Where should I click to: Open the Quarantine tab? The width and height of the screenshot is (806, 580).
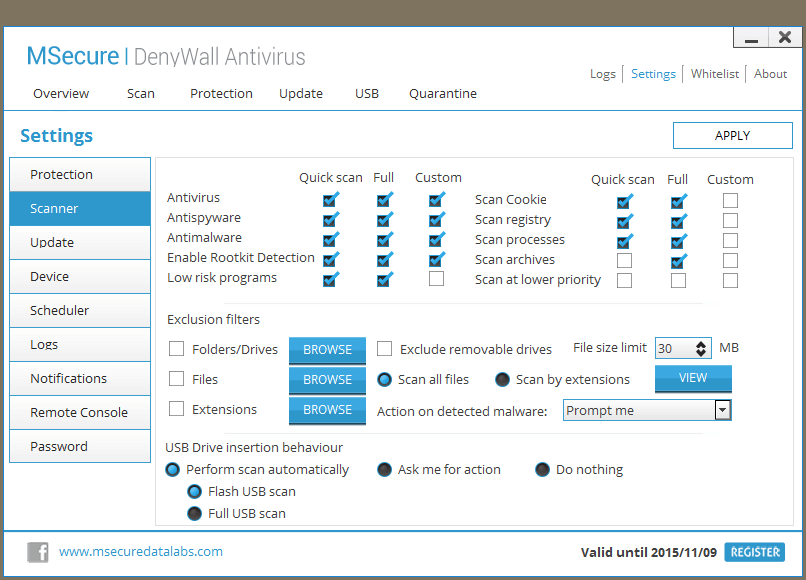(x=443, y=94)
